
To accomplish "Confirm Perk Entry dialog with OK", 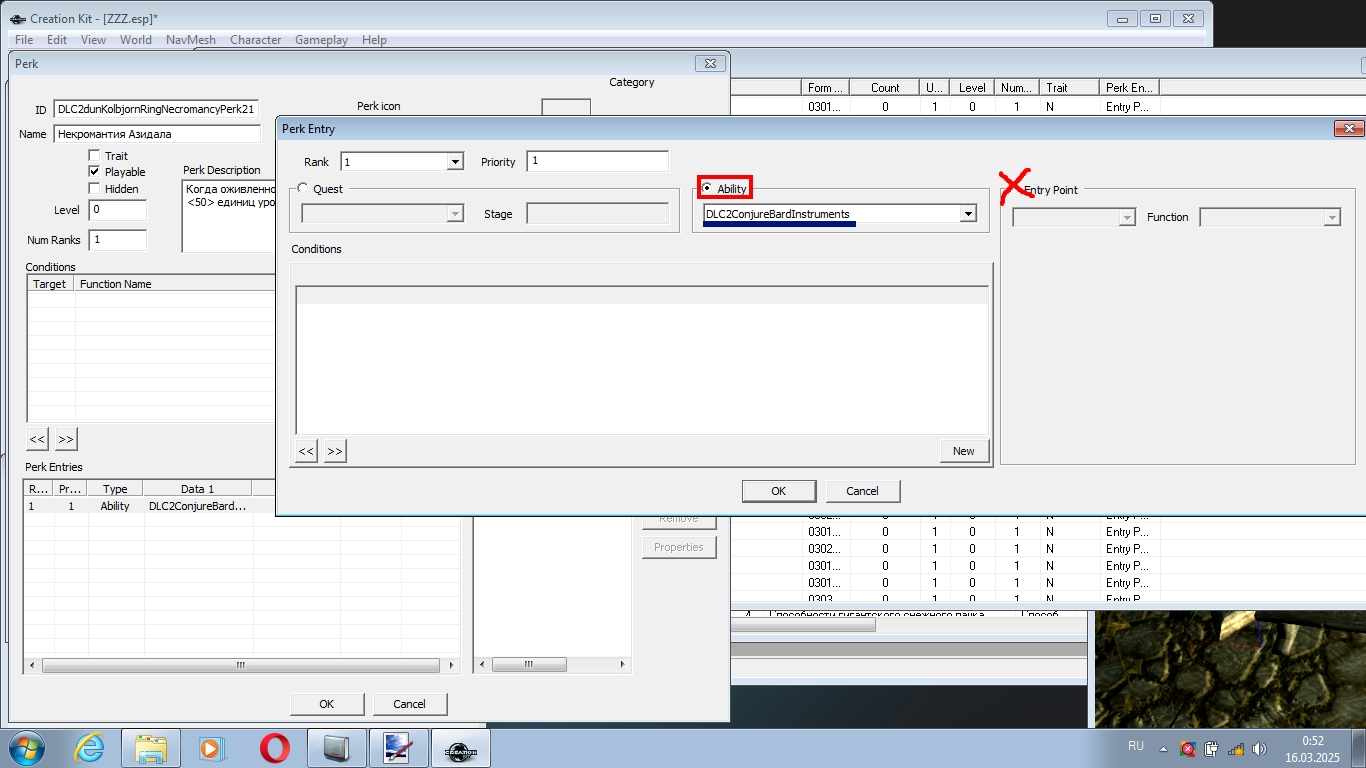I will [778, 491].
